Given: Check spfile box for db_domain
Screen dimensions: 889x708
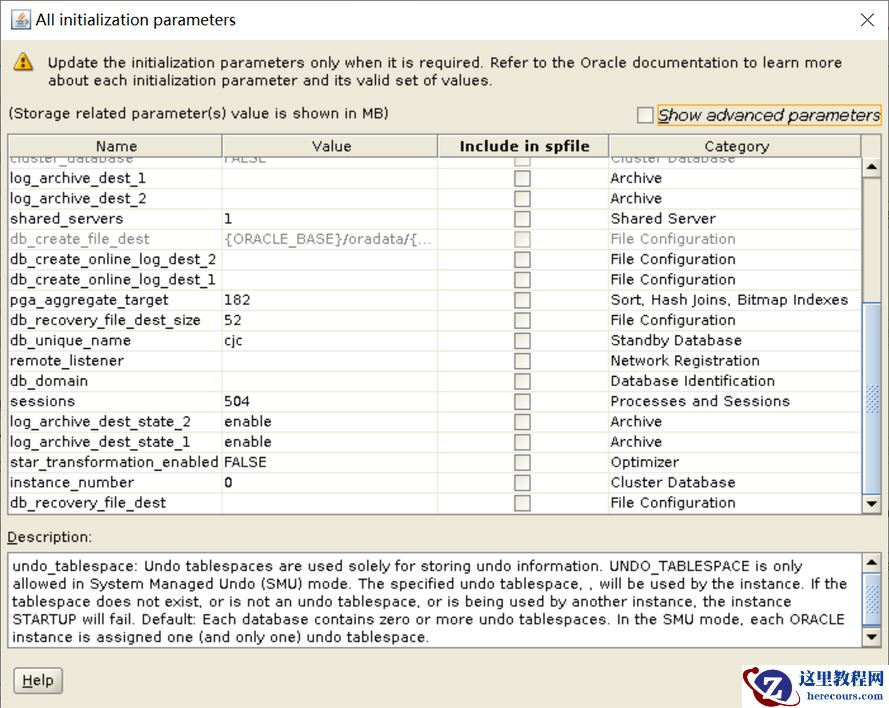Looking at the screenshot, I should 522,381.
